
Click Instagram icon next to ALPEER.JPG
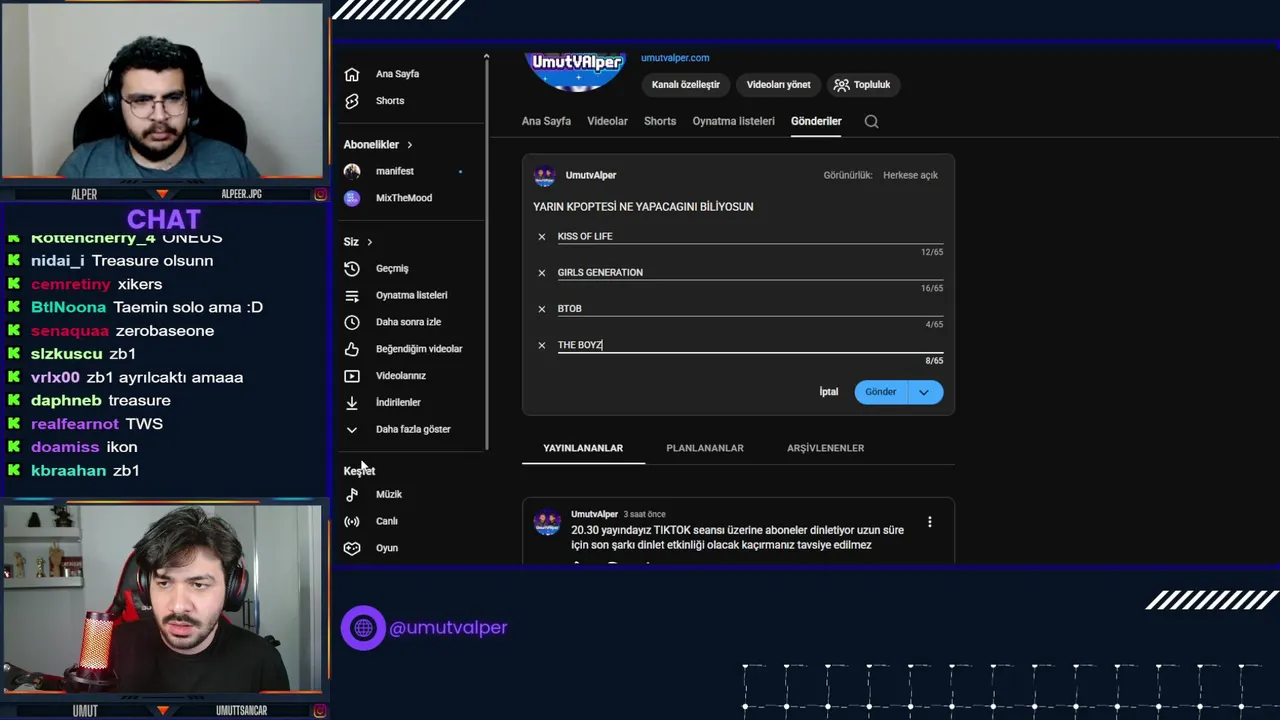pyautogui.click(x=320, y=194)
